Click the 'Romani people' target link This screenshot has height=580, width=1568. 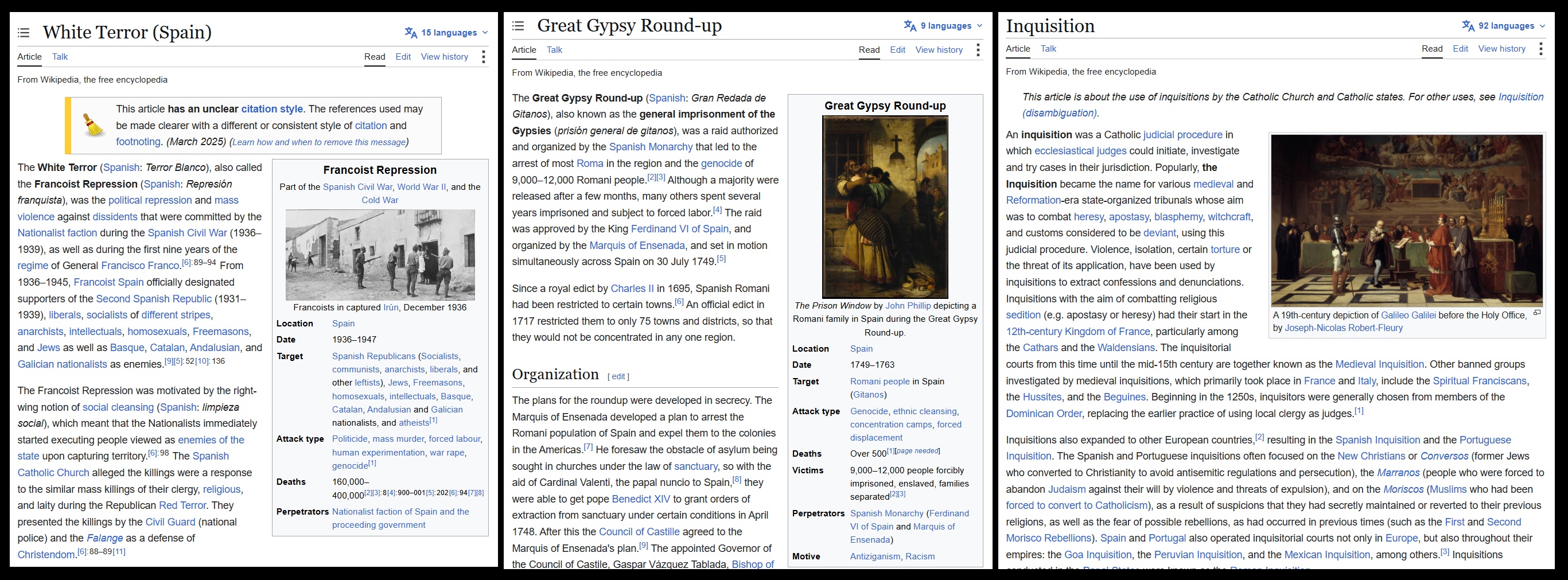click(x=880, y=381)
